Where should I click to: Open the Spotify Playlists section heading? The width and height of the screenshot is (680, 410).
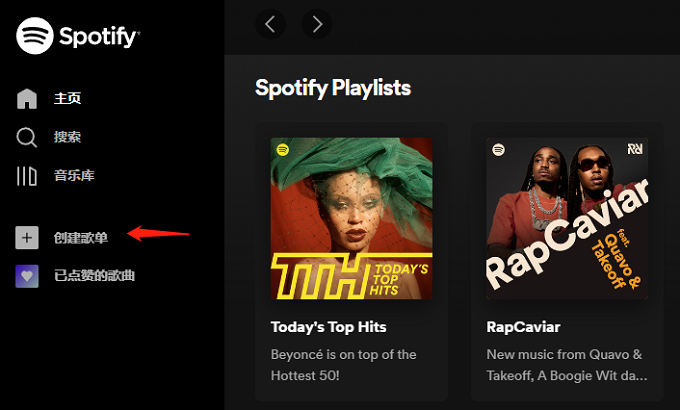click(333, 88)
